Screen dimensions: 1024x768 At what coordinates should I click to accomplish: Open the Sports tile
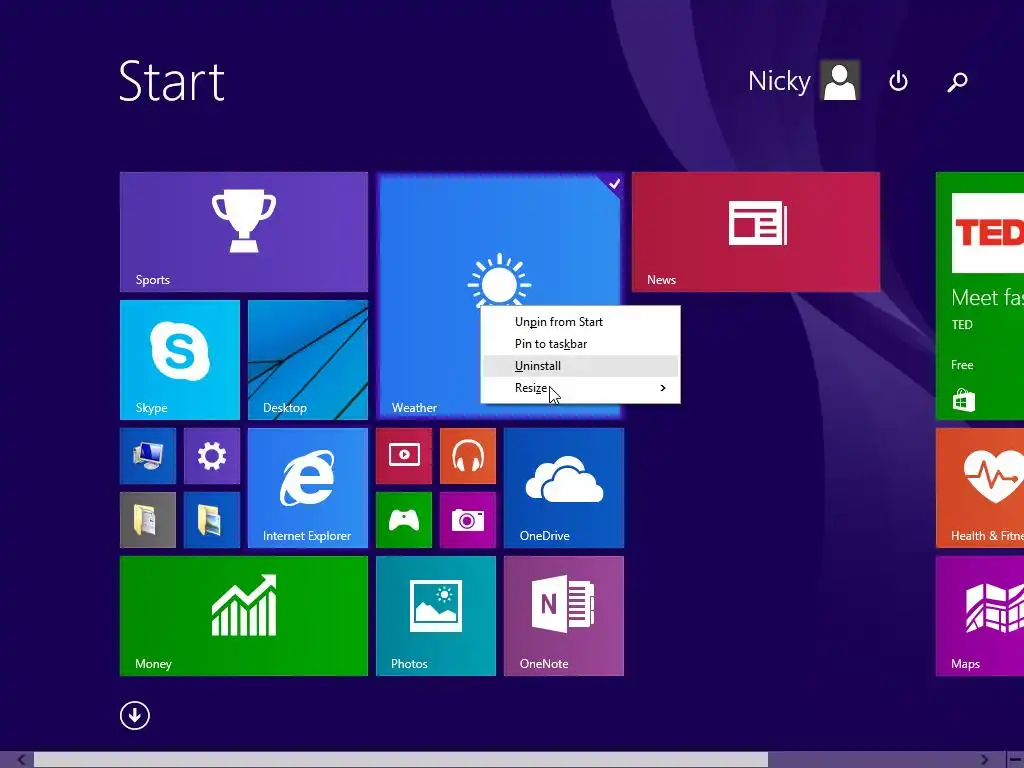coord(244,232)
